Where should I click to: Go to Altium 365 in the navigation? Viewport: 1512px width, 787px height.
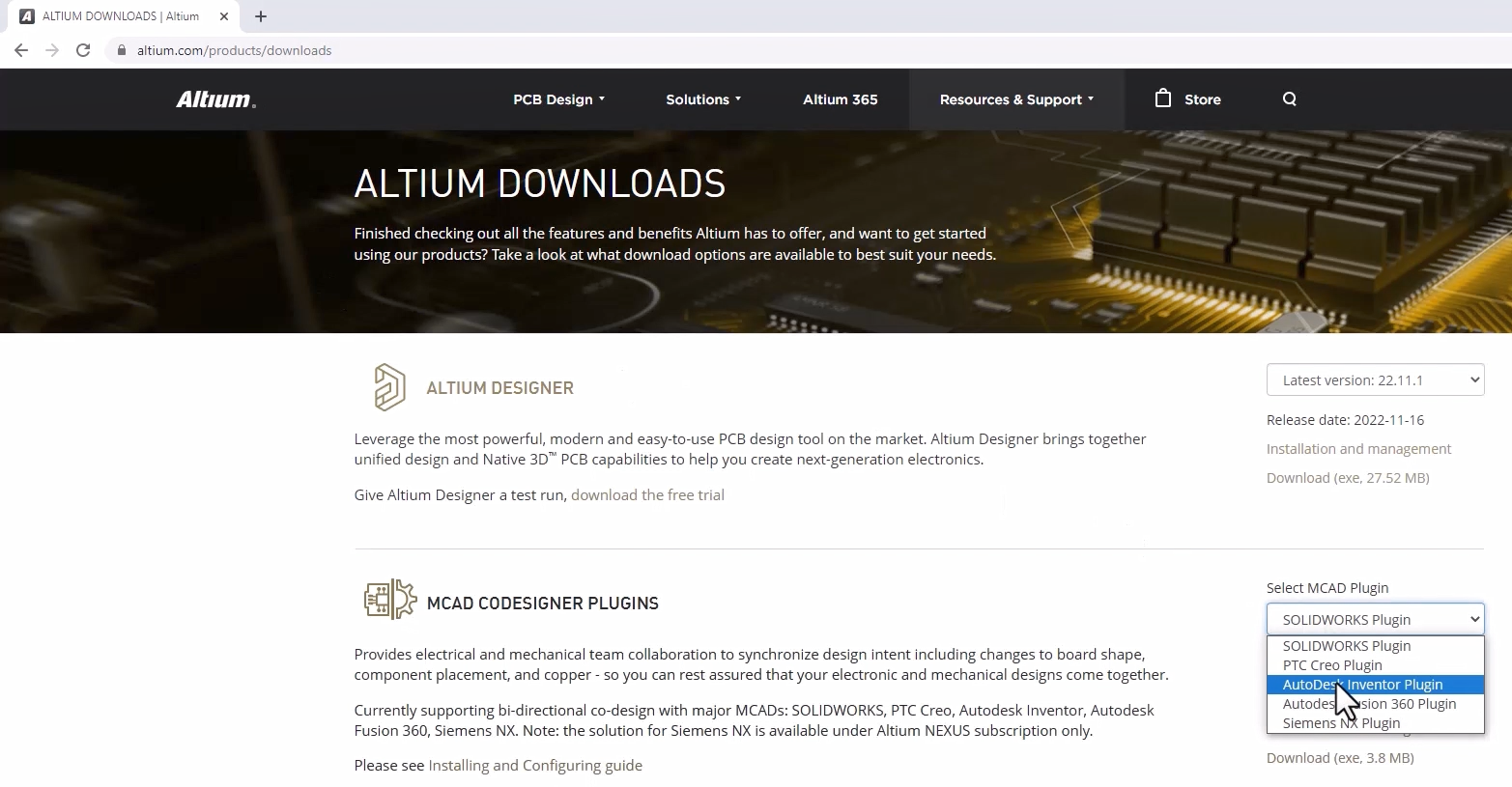840,99
